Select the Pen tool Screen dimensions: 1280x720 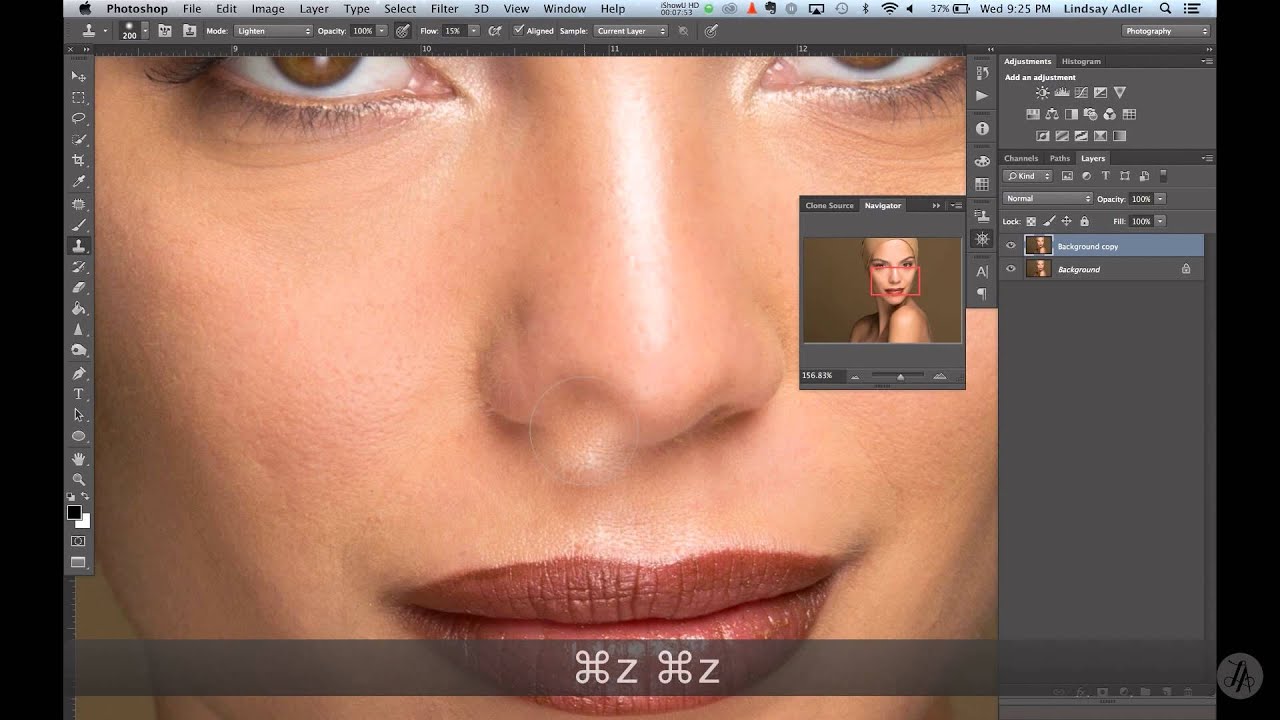coord(79,373)
